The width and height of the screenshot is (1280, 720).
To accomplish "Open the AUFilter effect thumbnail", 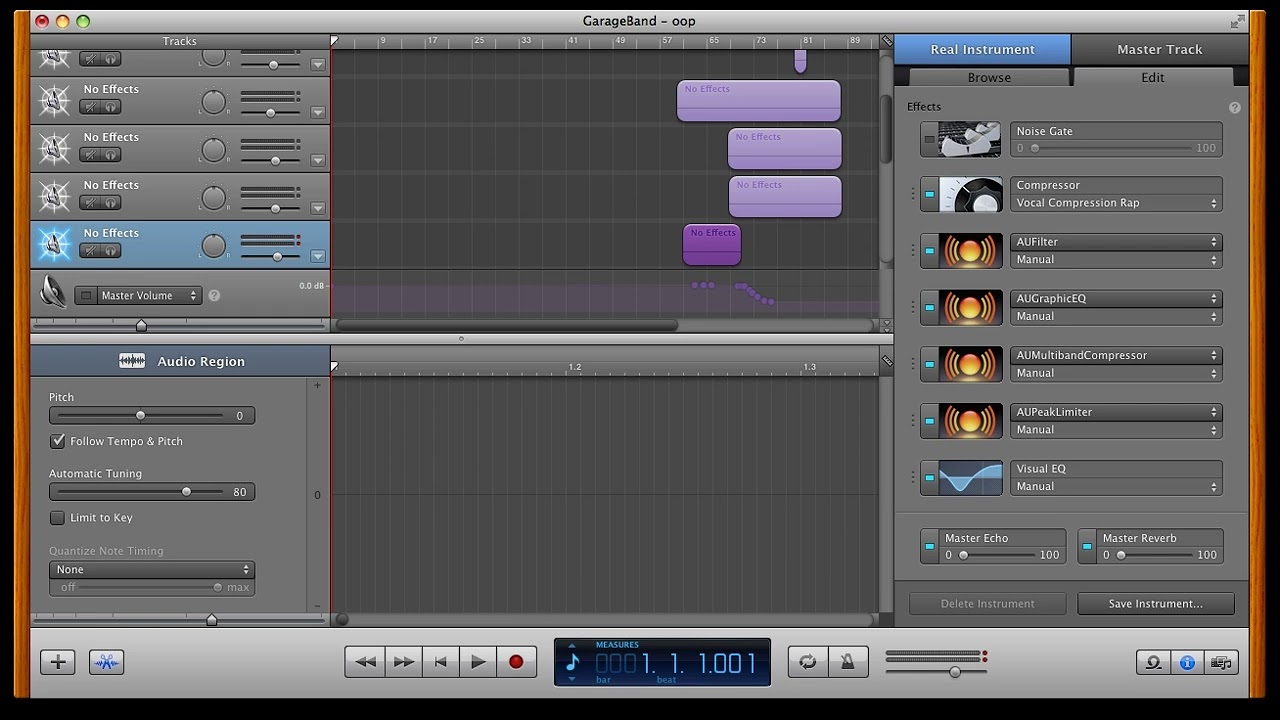I will 970,251.
